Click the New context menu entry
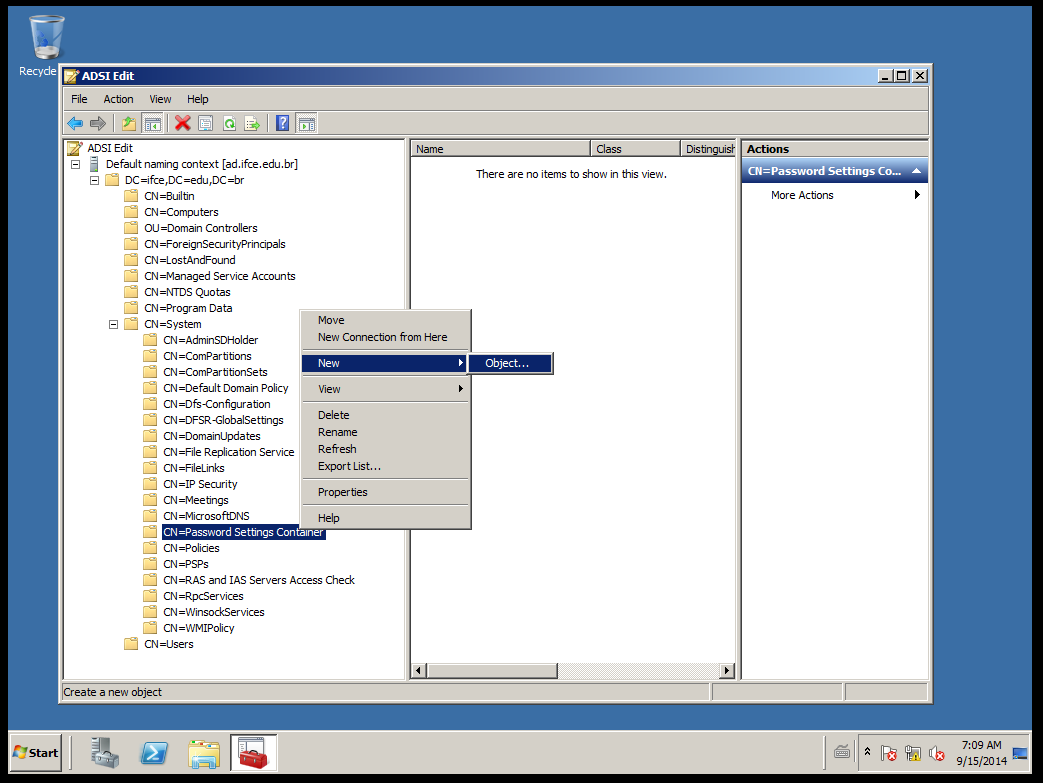 (386, 363)
